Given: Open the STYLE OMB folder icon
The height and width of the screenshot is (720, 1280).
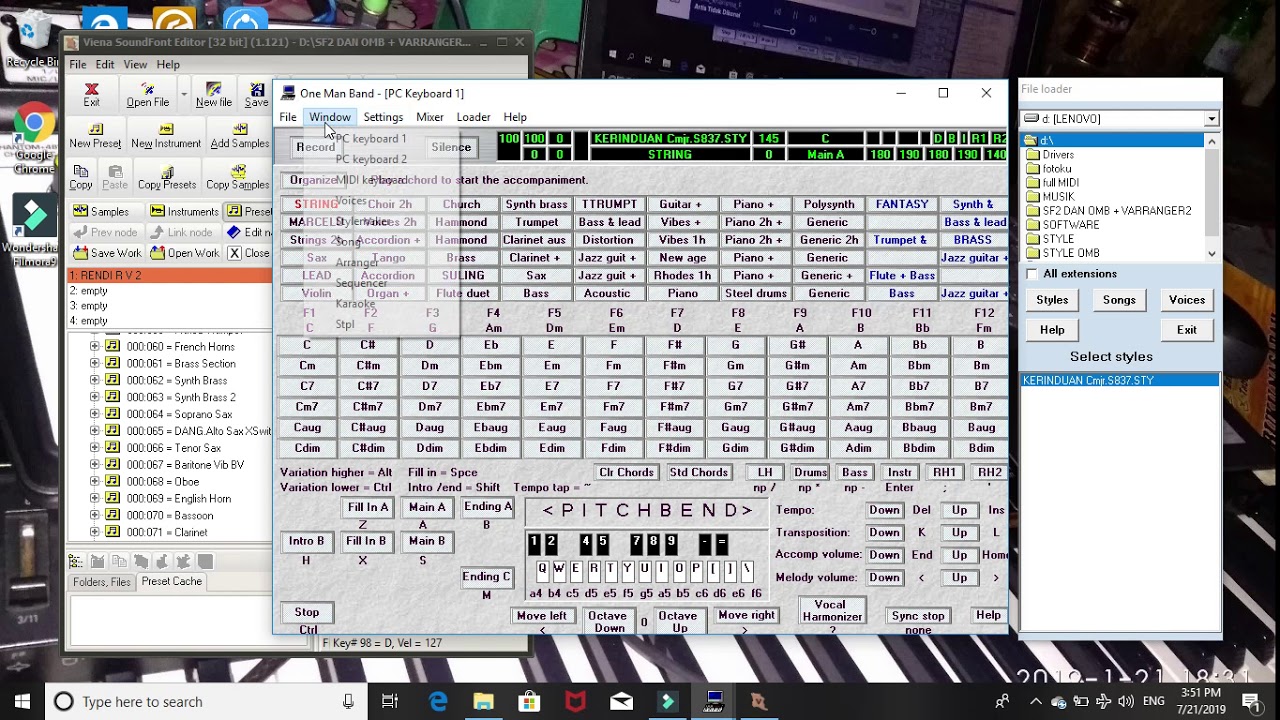Looking at the screenshot, I should pos(1033,253).
